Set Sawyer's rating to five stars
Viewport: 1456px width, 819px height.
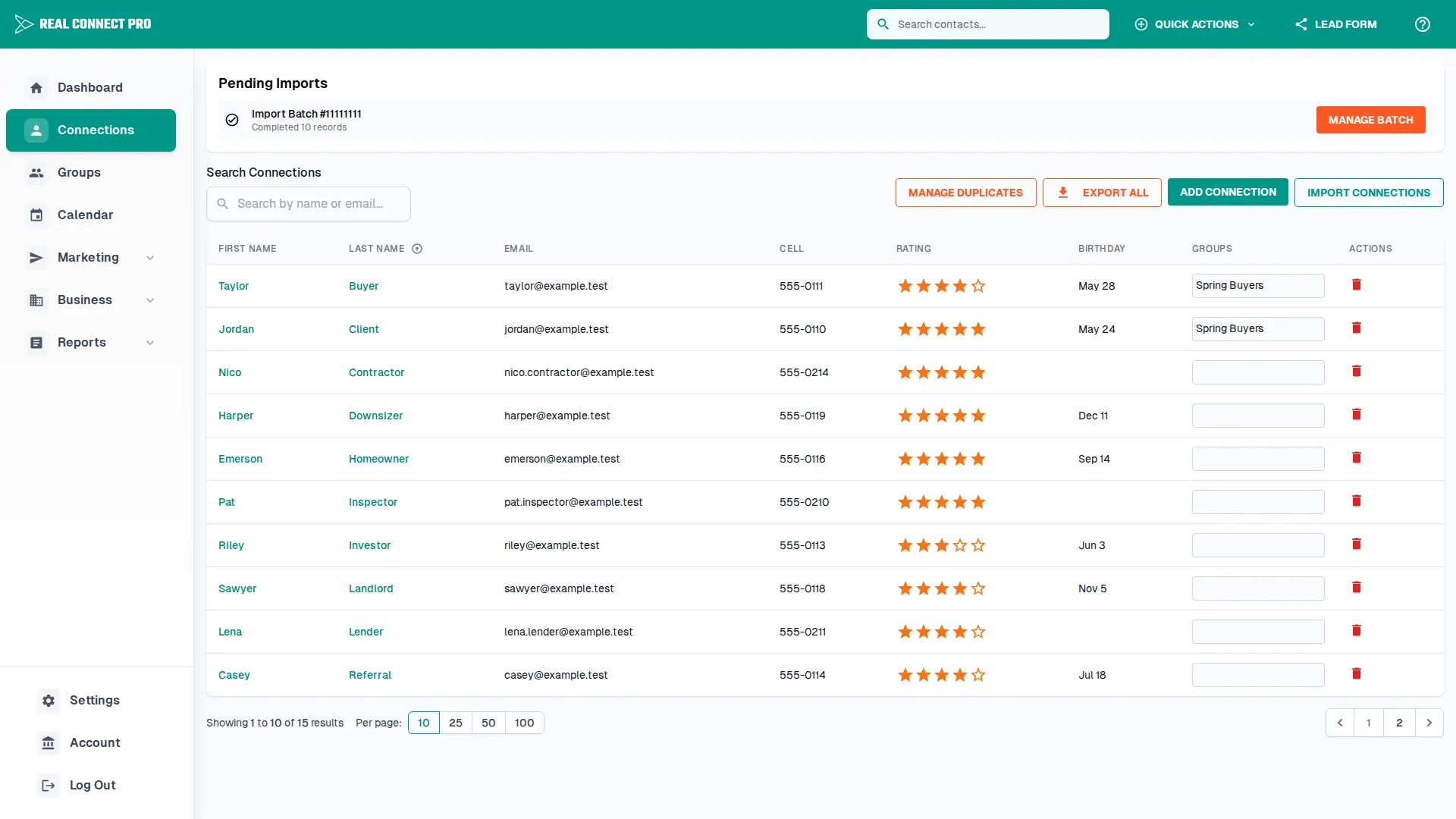978,588
